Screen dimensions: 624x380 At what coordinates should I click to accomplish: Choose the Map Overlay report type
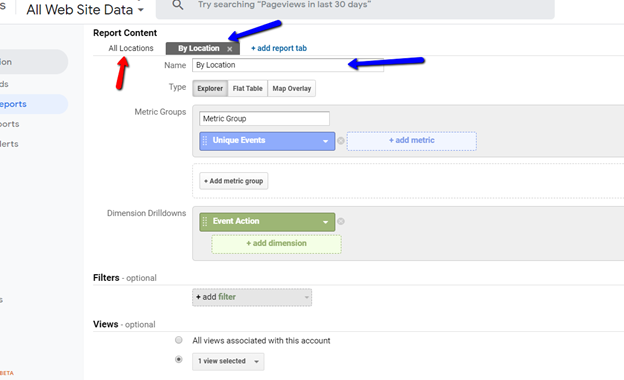(292, 88)
